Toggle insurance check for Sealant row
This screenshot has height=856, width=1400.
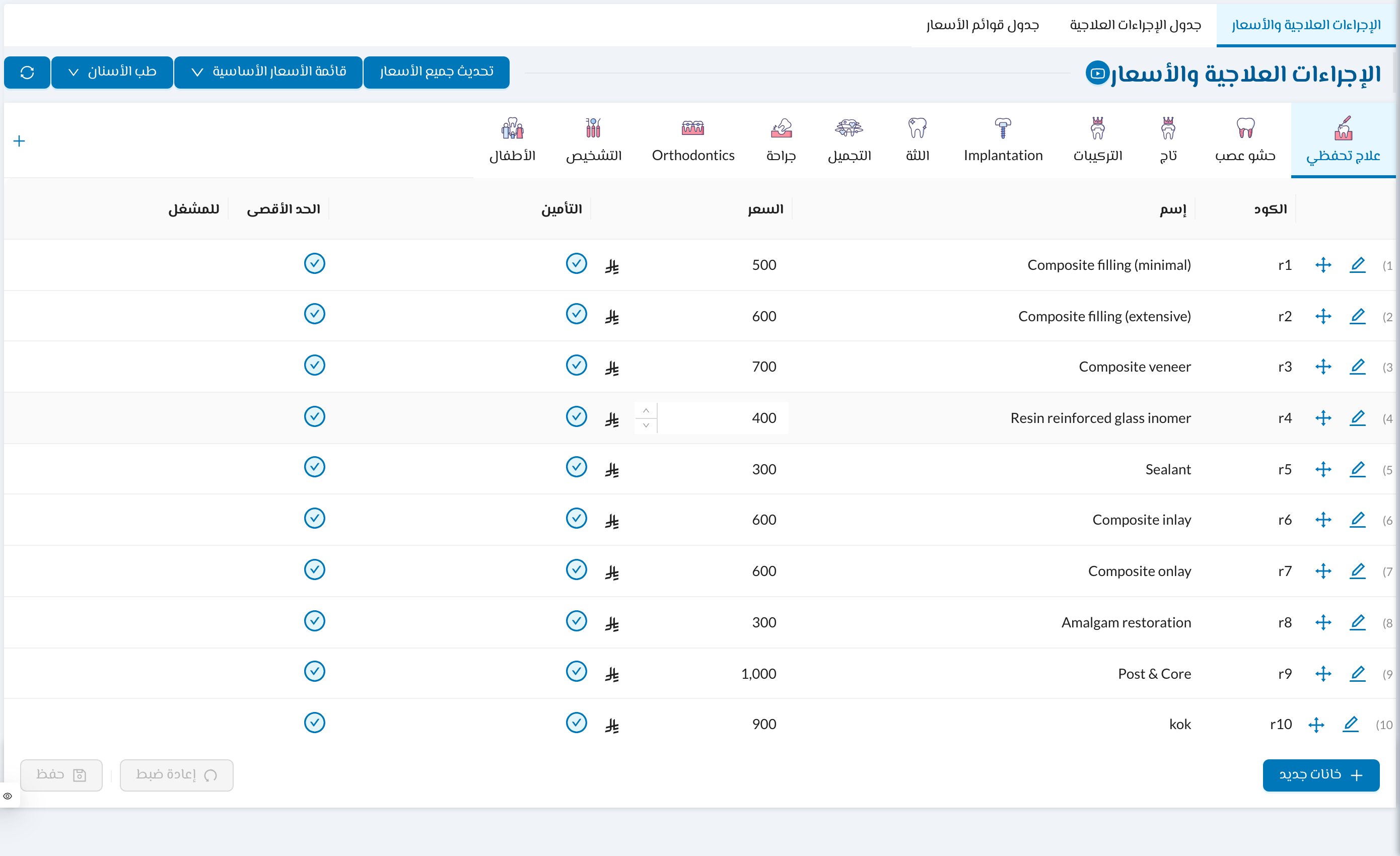coord(576,467)
